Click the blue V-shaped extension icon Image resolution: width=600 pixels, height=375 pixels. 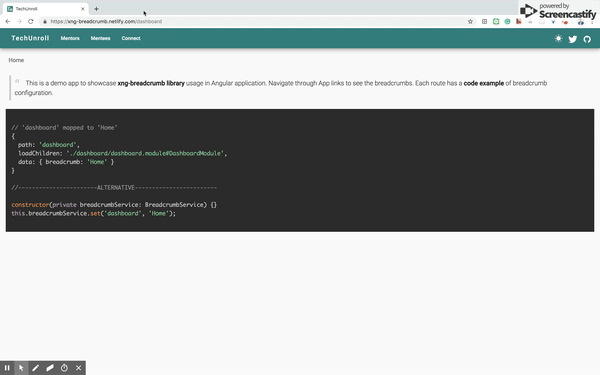553,22
